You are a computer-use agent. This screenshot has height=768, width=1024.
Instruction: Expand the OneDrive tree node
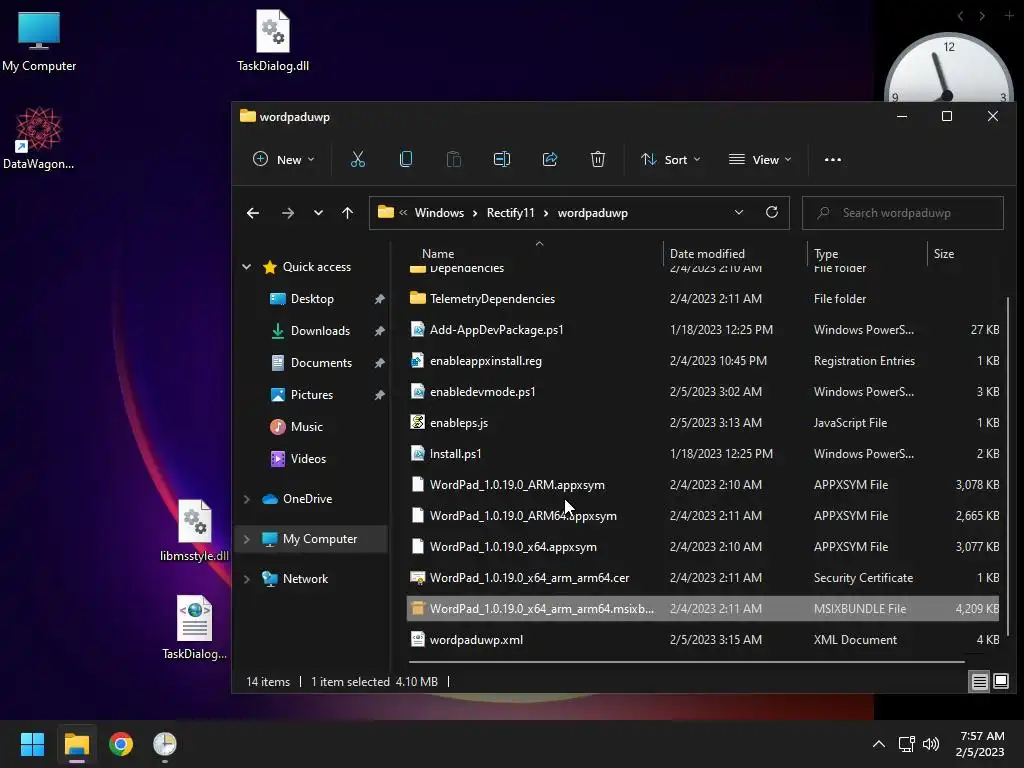(246, 499)
